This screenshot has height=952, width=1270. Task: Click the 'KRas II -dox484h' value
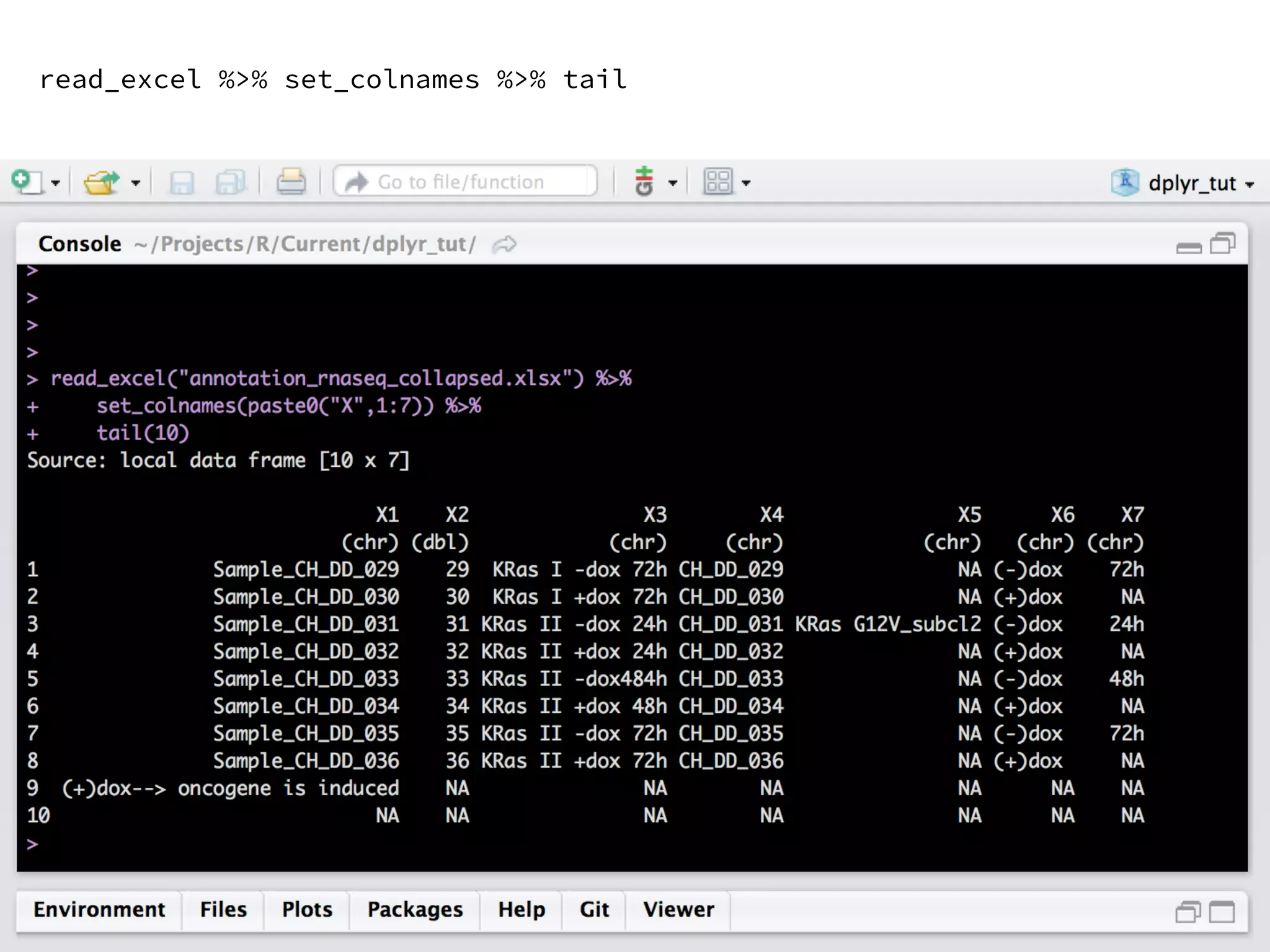(574, 679)
